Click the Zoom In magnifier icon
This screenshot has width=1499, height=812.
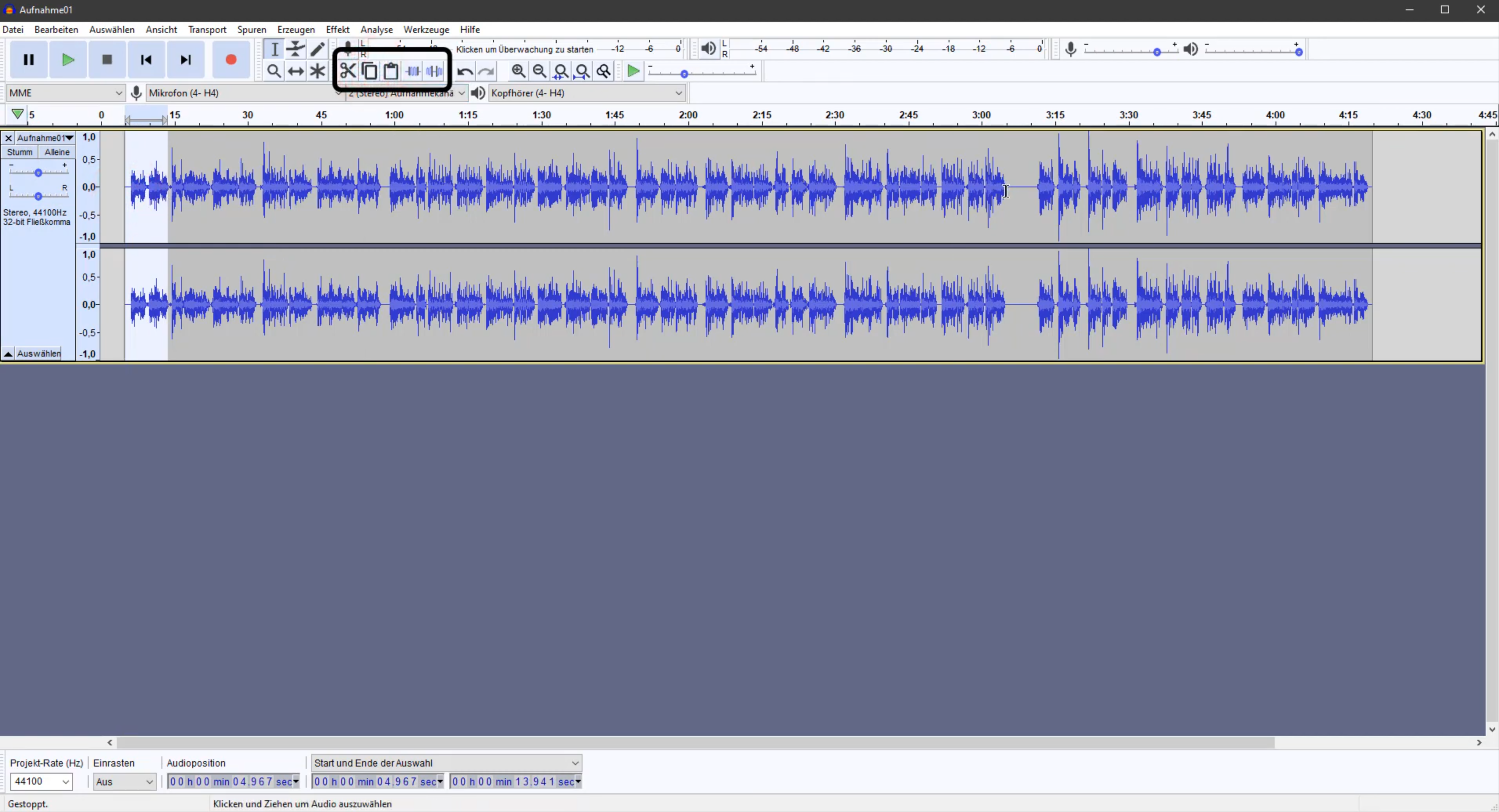(x=518, y=71)
